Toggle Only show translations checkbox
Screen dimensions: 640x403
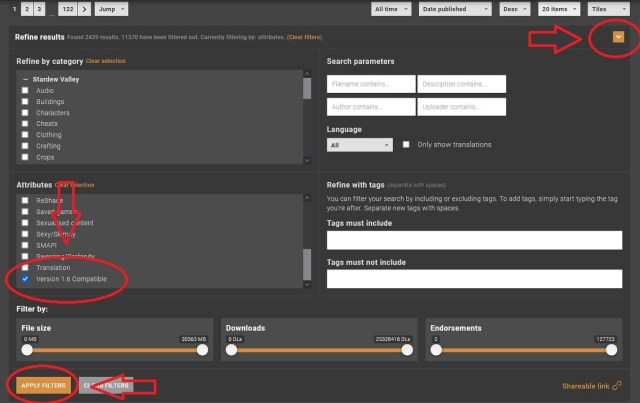tap(406, 144)
